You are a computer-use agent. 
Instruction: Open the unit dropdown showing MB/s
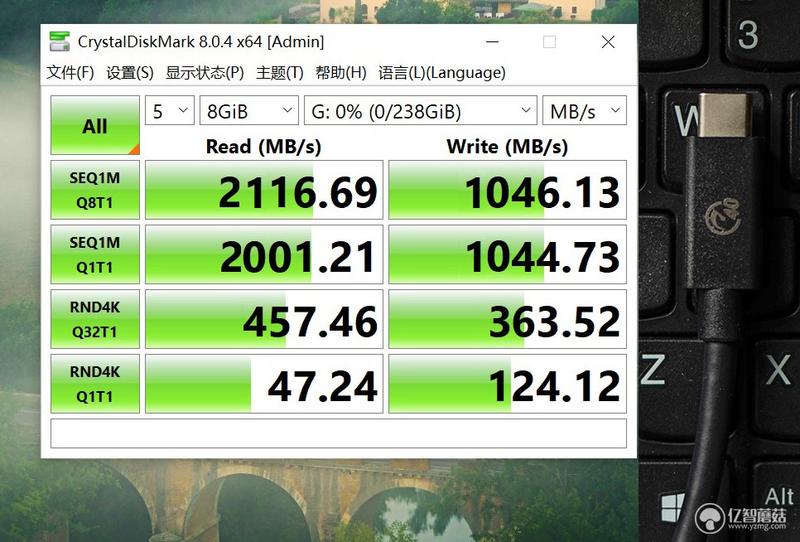(x=584, y=110)
